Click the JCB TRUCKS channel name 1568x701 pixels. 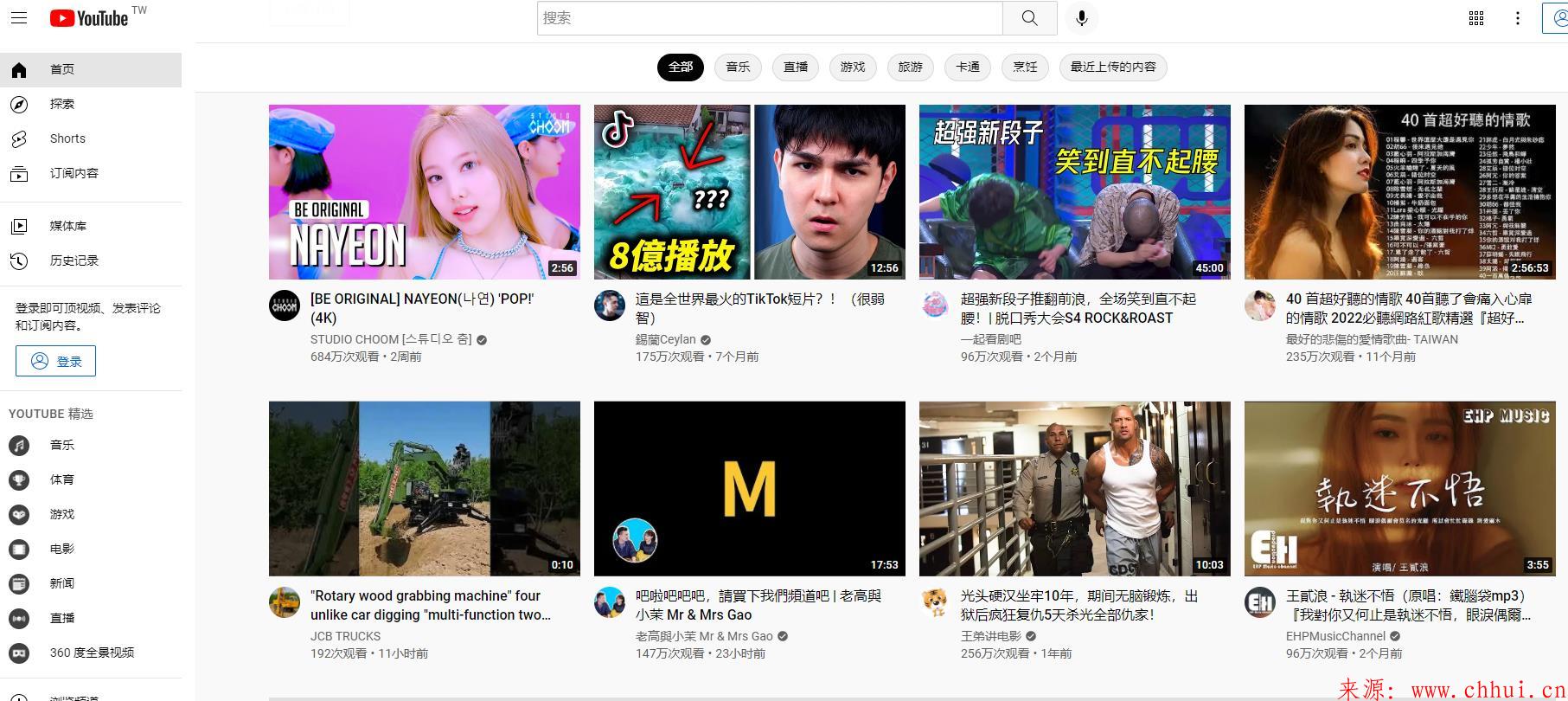pyautogui.click(x=345, y=636)
